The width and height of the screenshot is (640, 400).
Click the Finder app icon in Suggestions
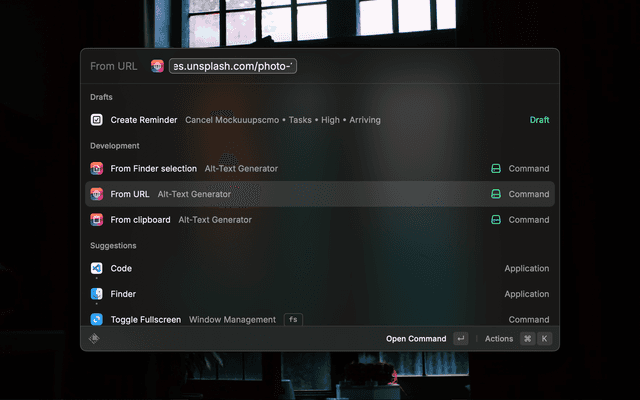(97, 294)
